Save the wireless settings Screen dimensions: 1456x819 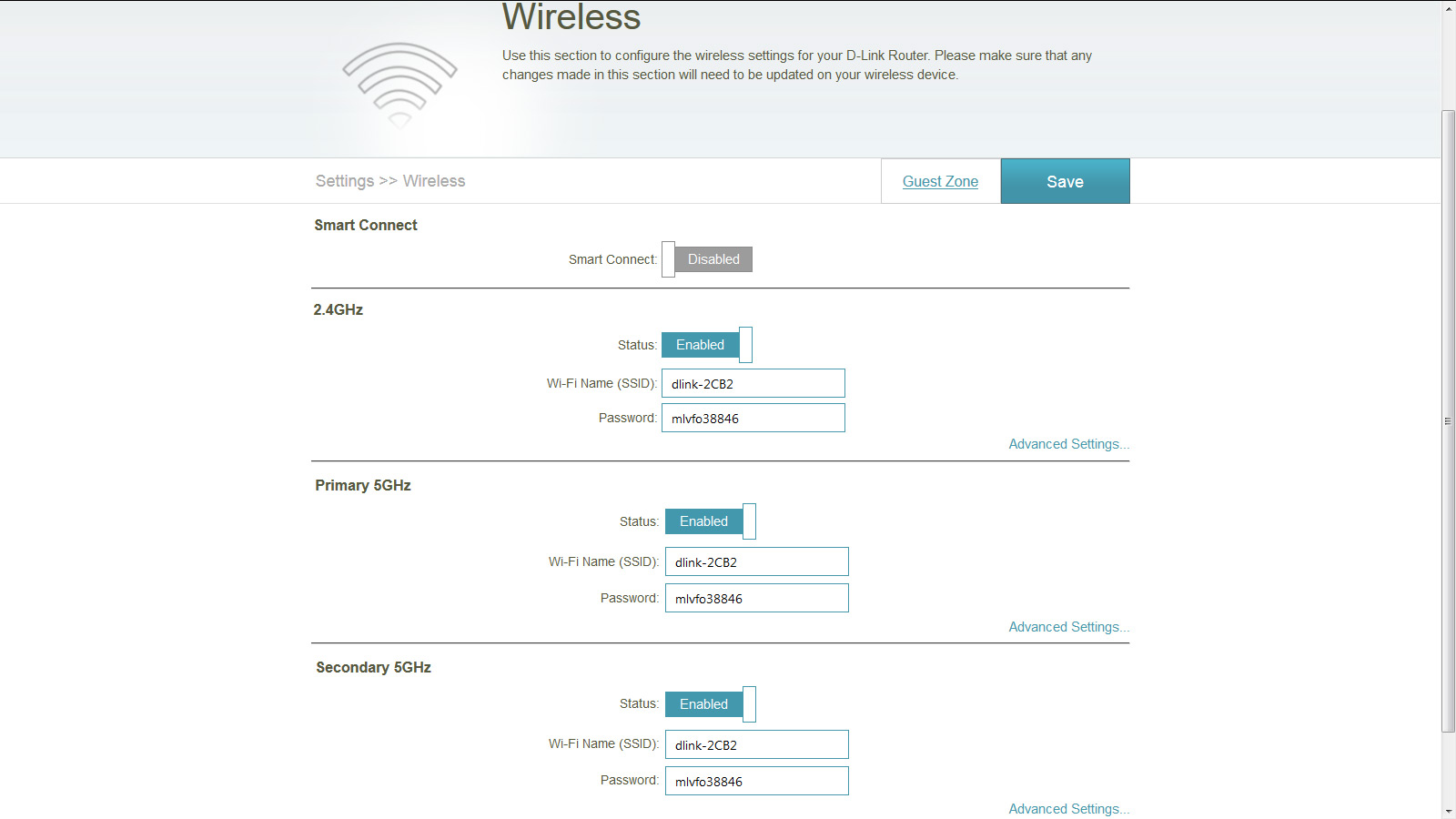click(1065, 181)
